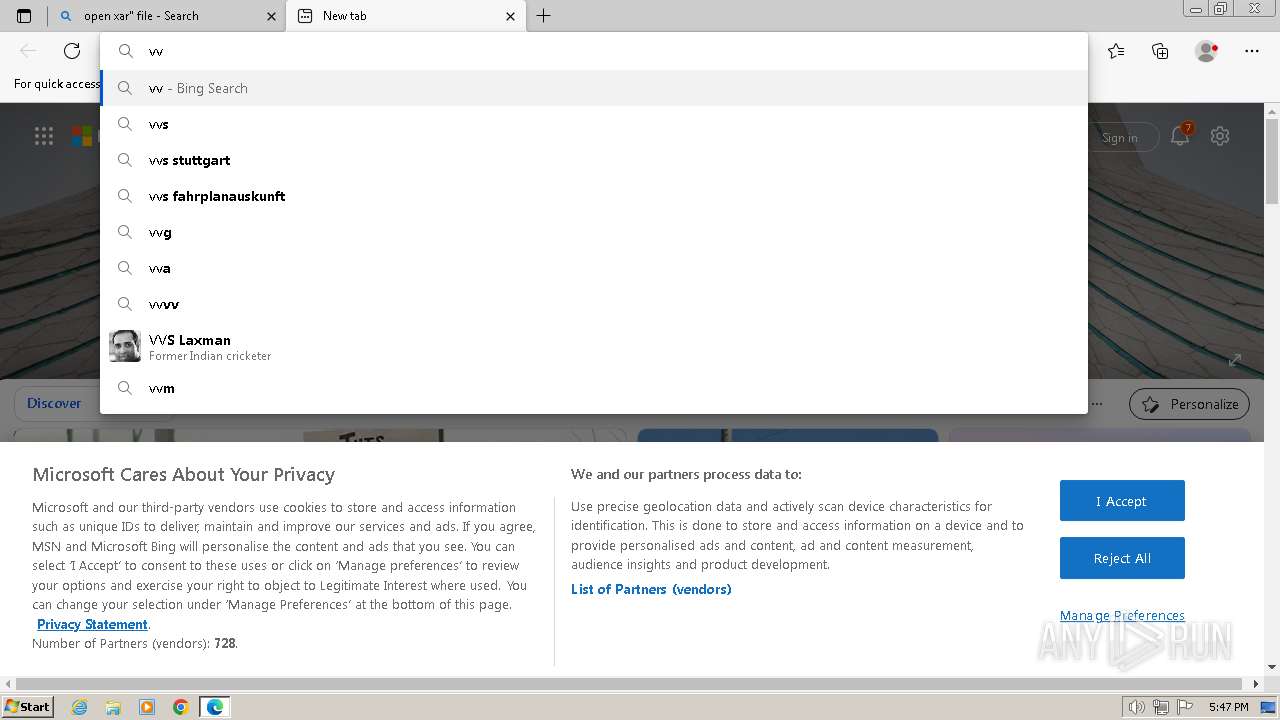The image size is (1280, 720).
Task: Select the 'vvm' suggestion
Action: point(594,388)
